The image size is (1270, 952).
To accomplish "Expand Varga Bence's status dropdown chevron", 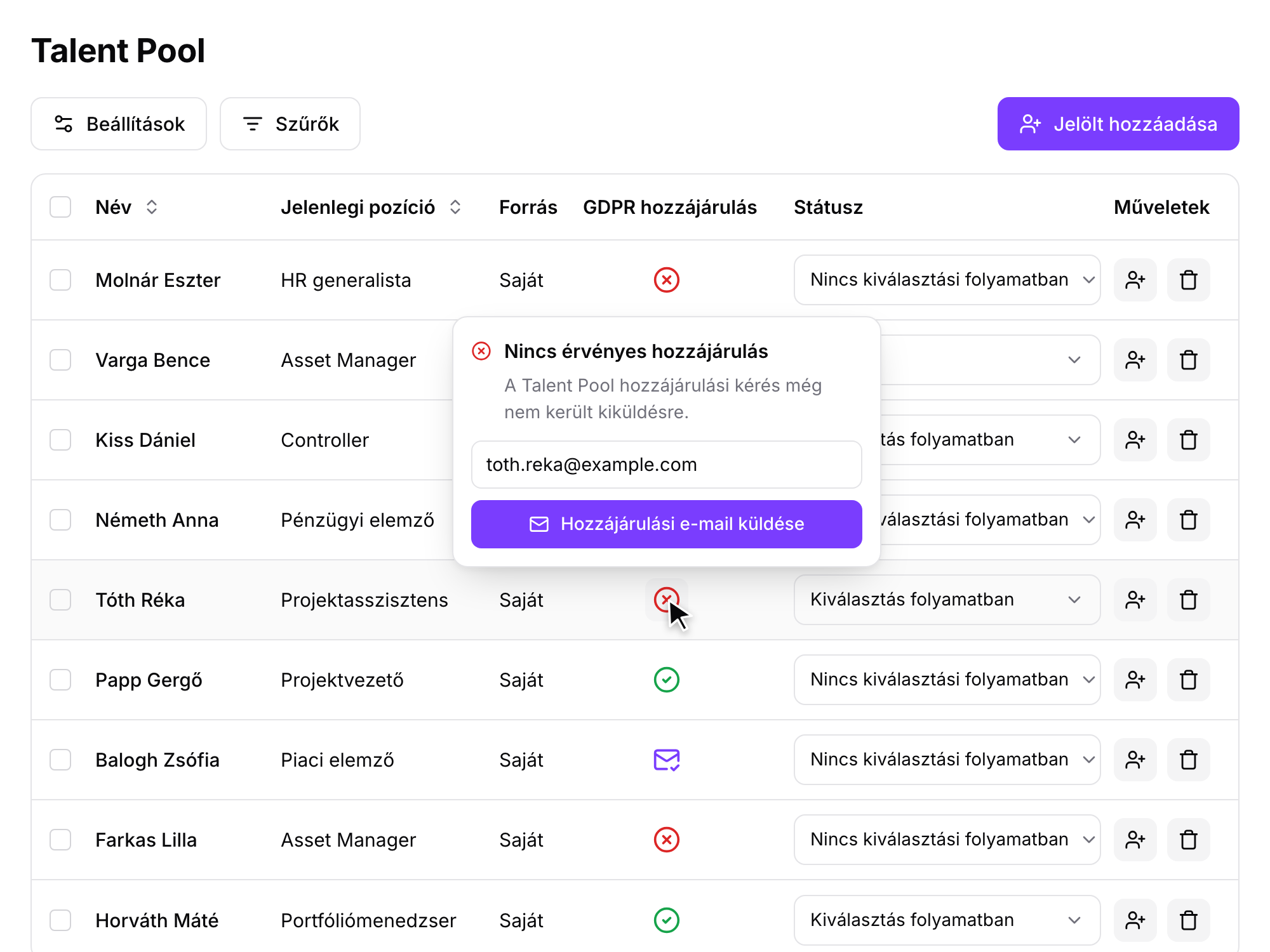I will 1074,360.
